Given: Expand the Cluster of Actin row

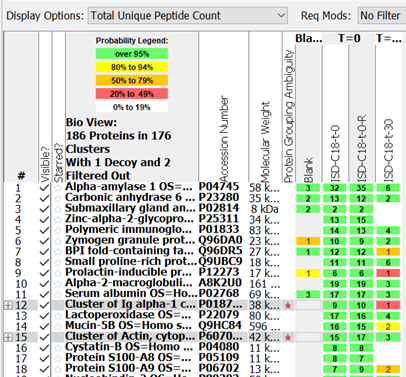Looking at the screenshot, I should (8, 337).
